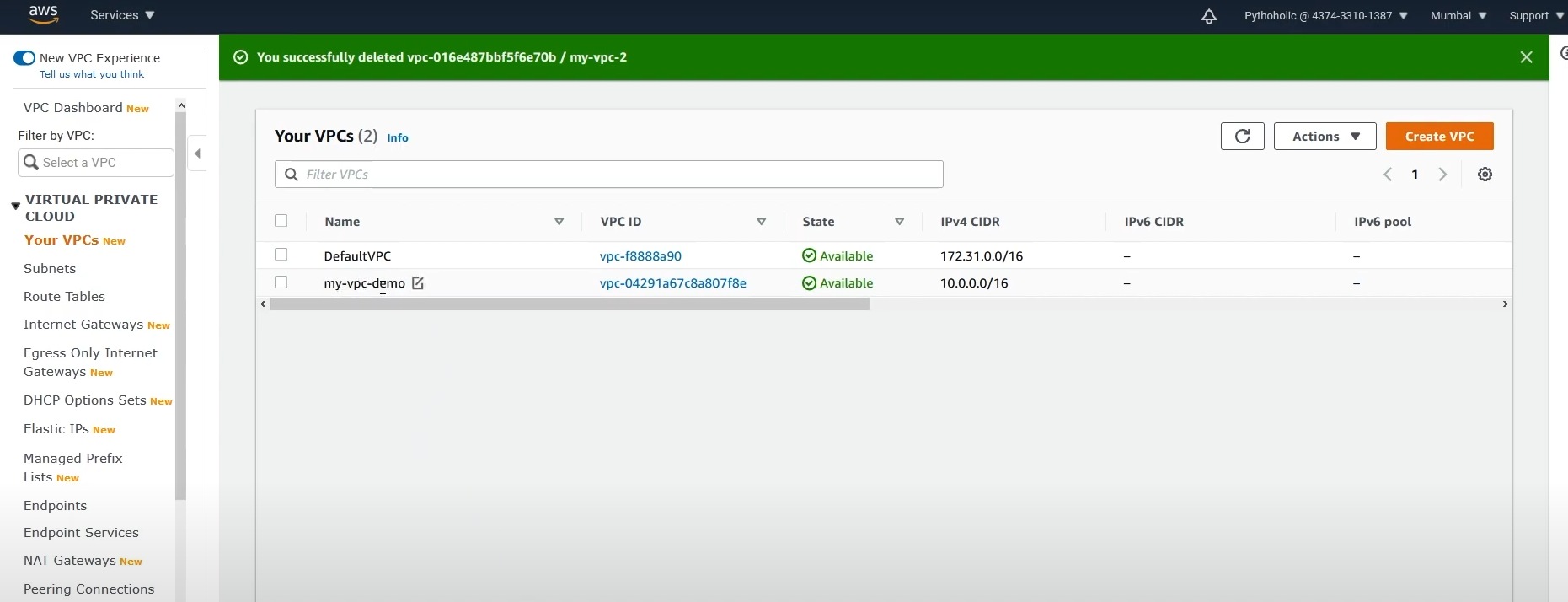Check the my-vpc-demo row checkbox
The width and height of the screenshot is (1568, 602).
281,282
